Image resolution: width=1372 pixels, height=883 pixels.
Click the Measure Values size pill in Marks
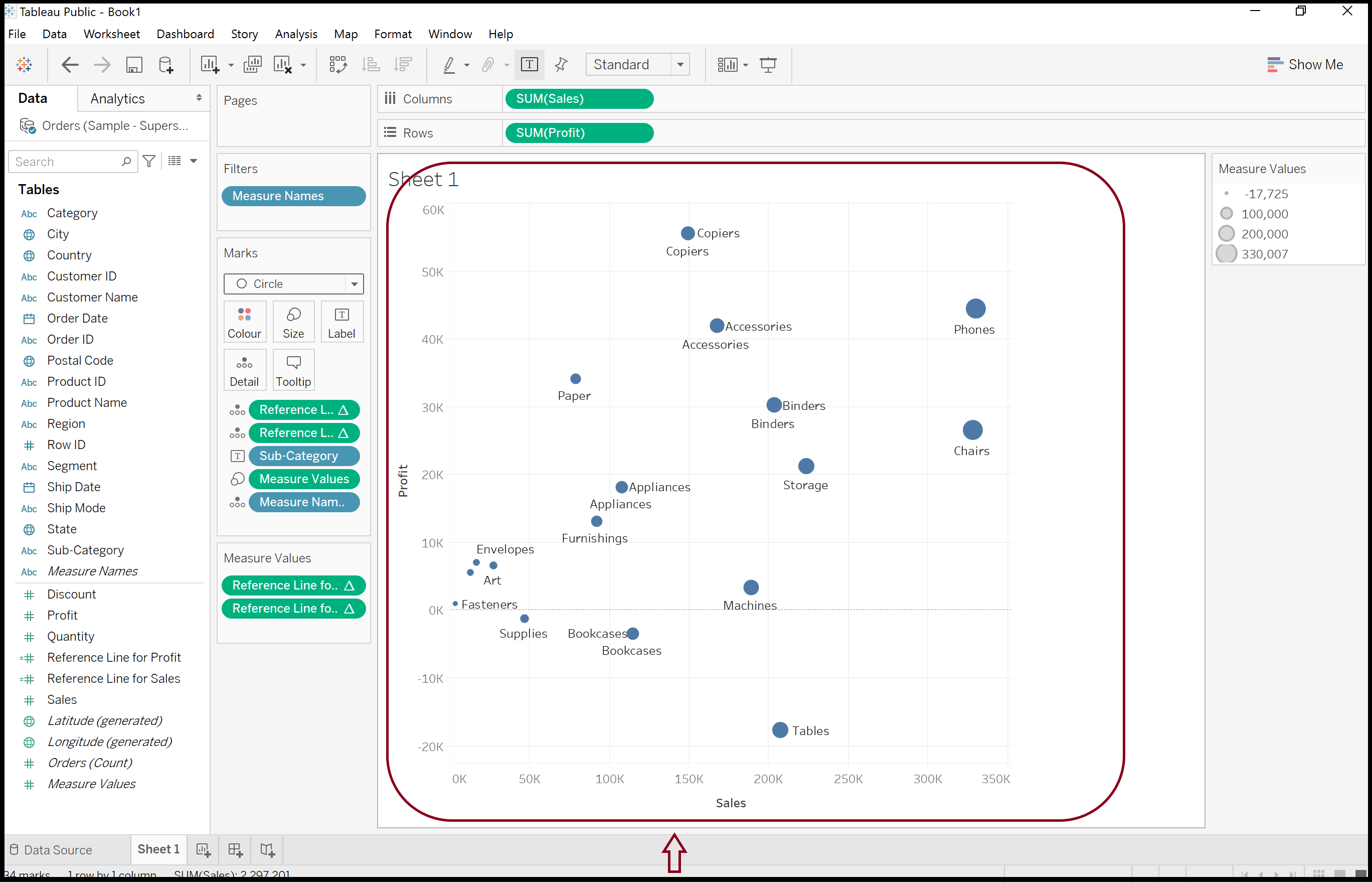(304, 479)
